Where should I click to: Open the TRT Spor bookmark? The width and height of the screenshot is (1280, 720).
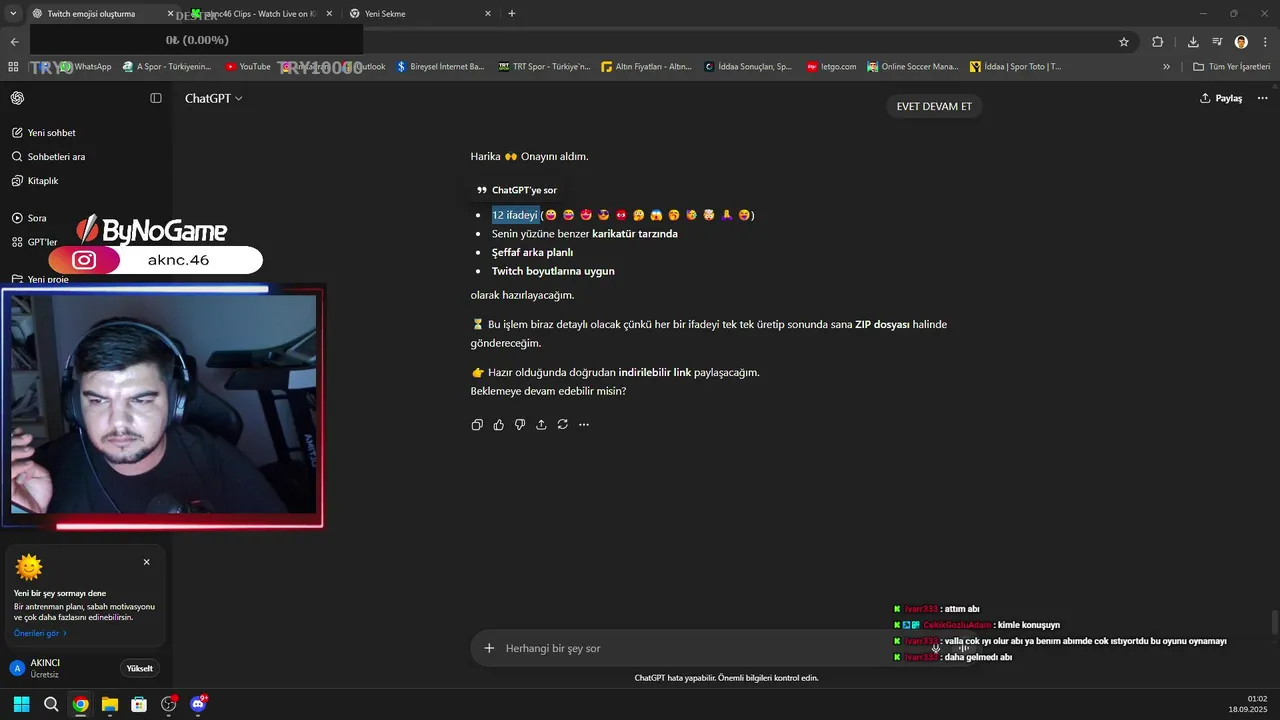[x=544, y=67]
